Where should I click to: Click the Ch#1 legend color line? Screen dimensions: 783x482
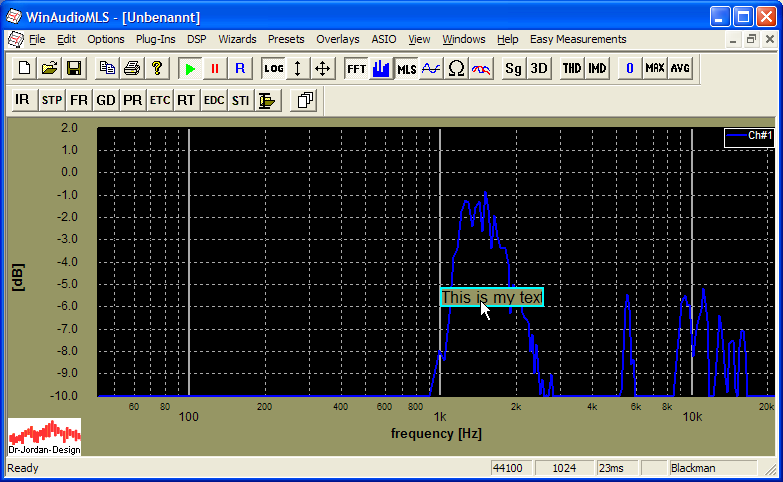pyautogui.click(x=737, y=135)
